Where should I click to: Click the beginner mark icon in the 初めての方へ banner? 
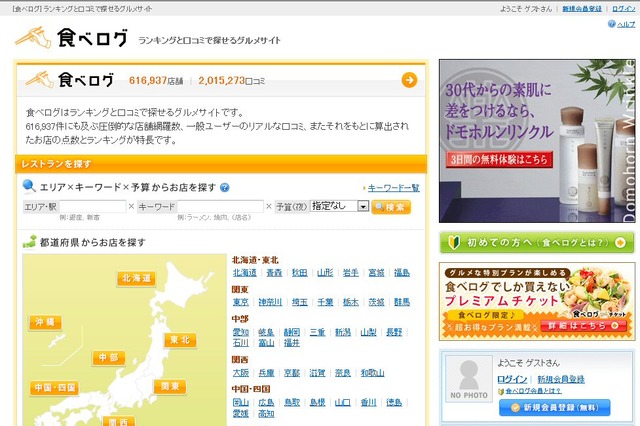point(454,243)
